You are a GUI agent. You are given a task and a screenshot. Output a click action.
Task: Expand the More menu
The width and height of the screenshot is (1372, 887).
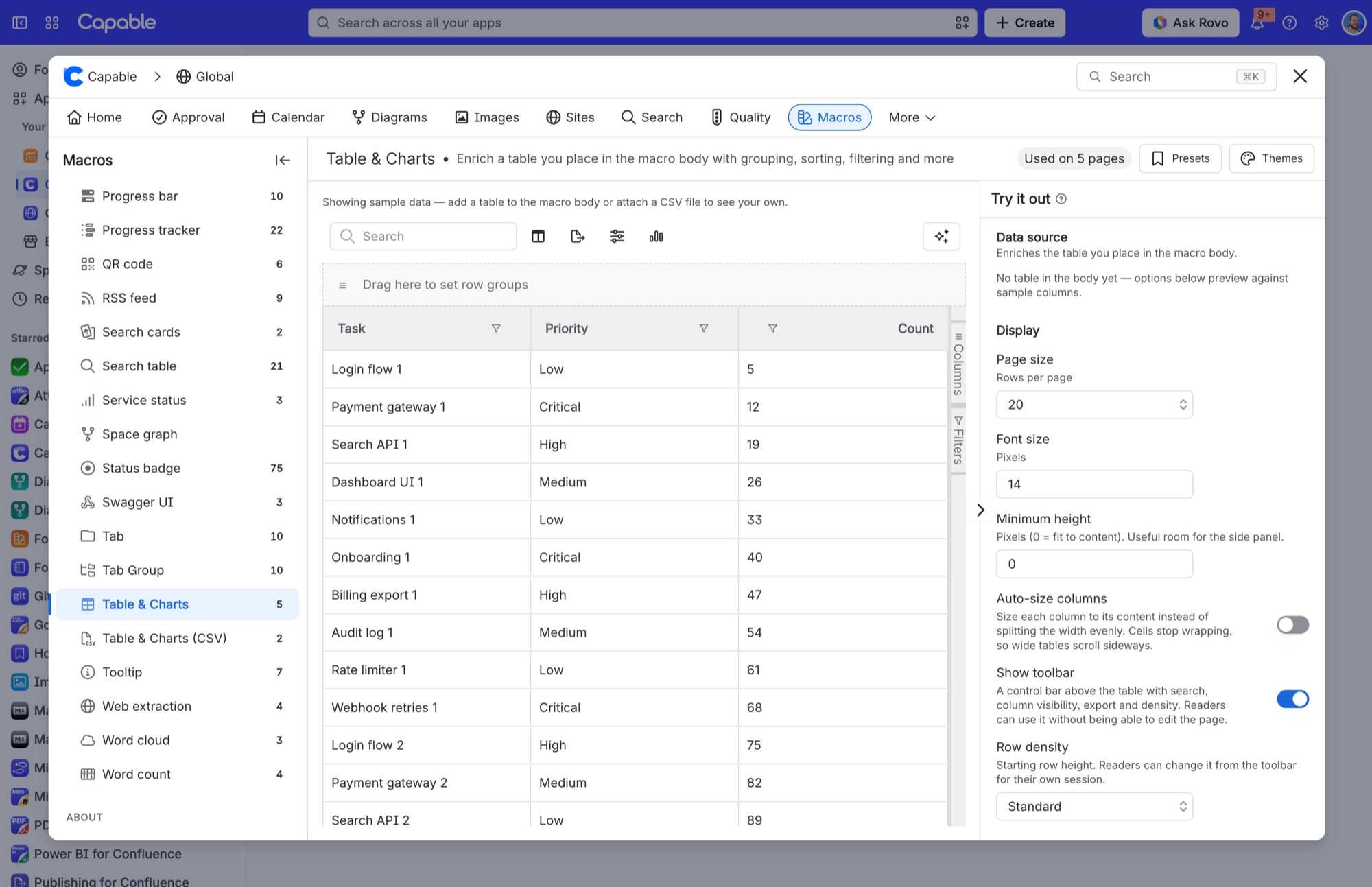[x=912, y=117]
